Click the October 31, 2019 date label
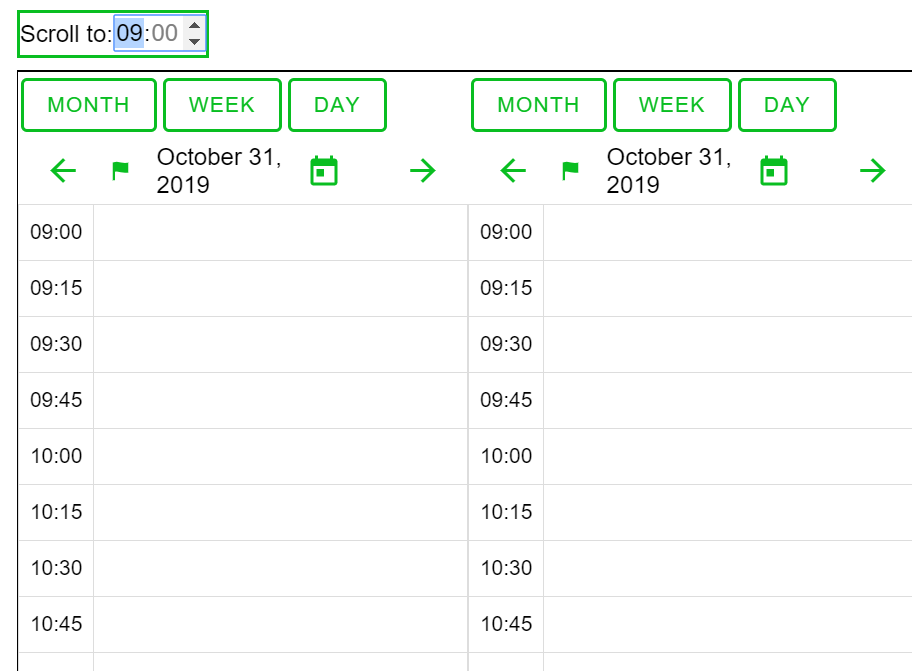The image size is (912, 671). coord(218,168)
